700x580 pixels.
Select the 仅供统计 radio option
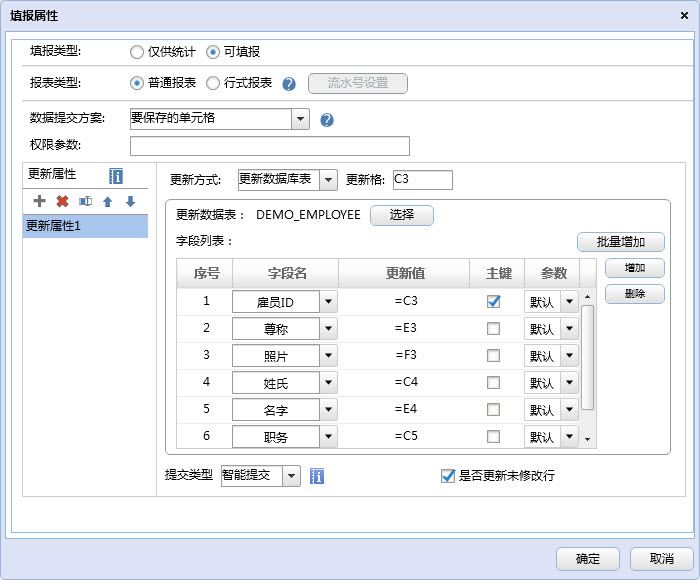(137, 52)
